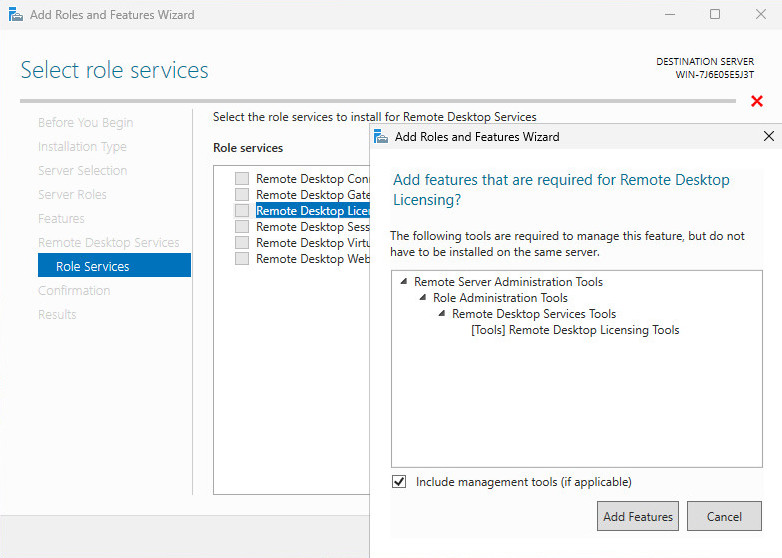The height and width of the screenshot is (558, 782).
Task: Close the main wizard window
Action: [761, 14]
